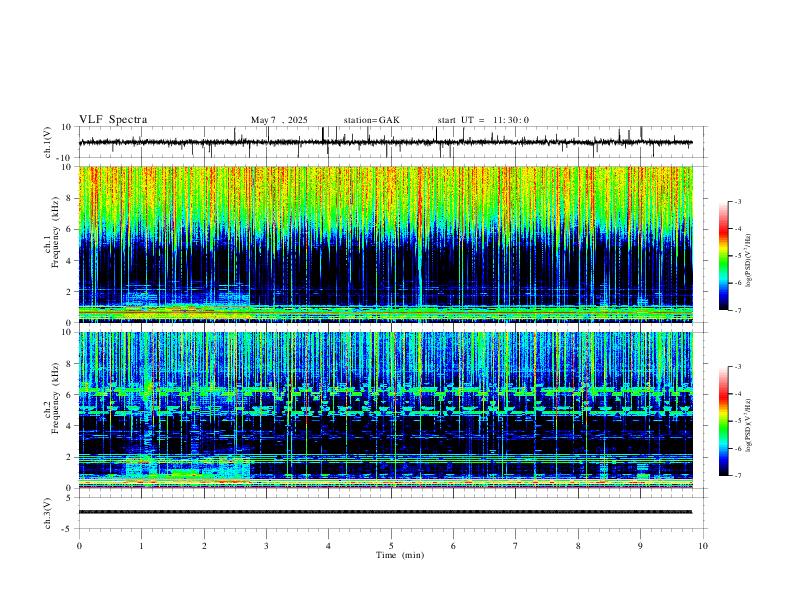This screenshot has height=612, width=792.
Task: Click the time axis tick label "2"
Action: click(204, 546)
